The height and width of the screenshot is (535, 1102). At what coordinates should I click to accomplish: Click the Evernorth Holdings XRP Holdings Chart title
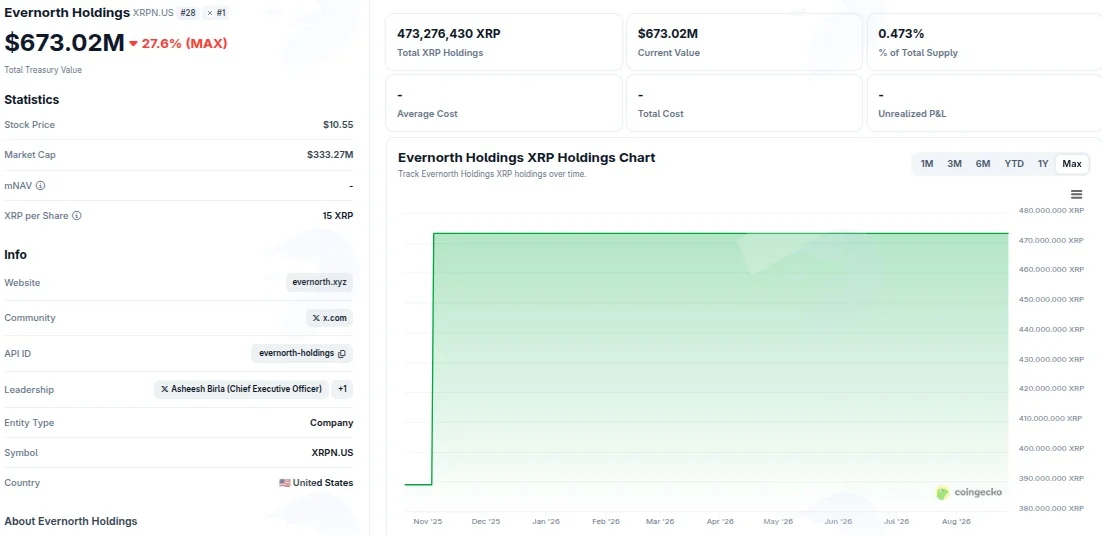(526, 157)
